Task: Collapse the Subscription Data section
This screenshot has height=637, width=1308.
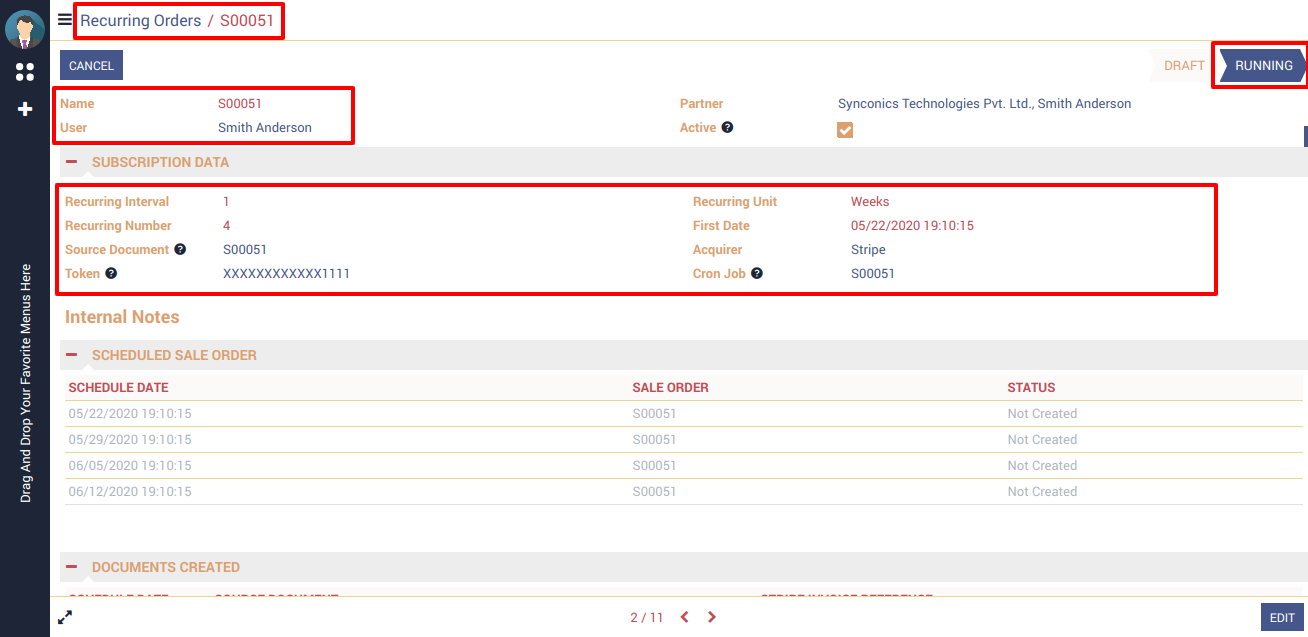Action: [72, 162]
